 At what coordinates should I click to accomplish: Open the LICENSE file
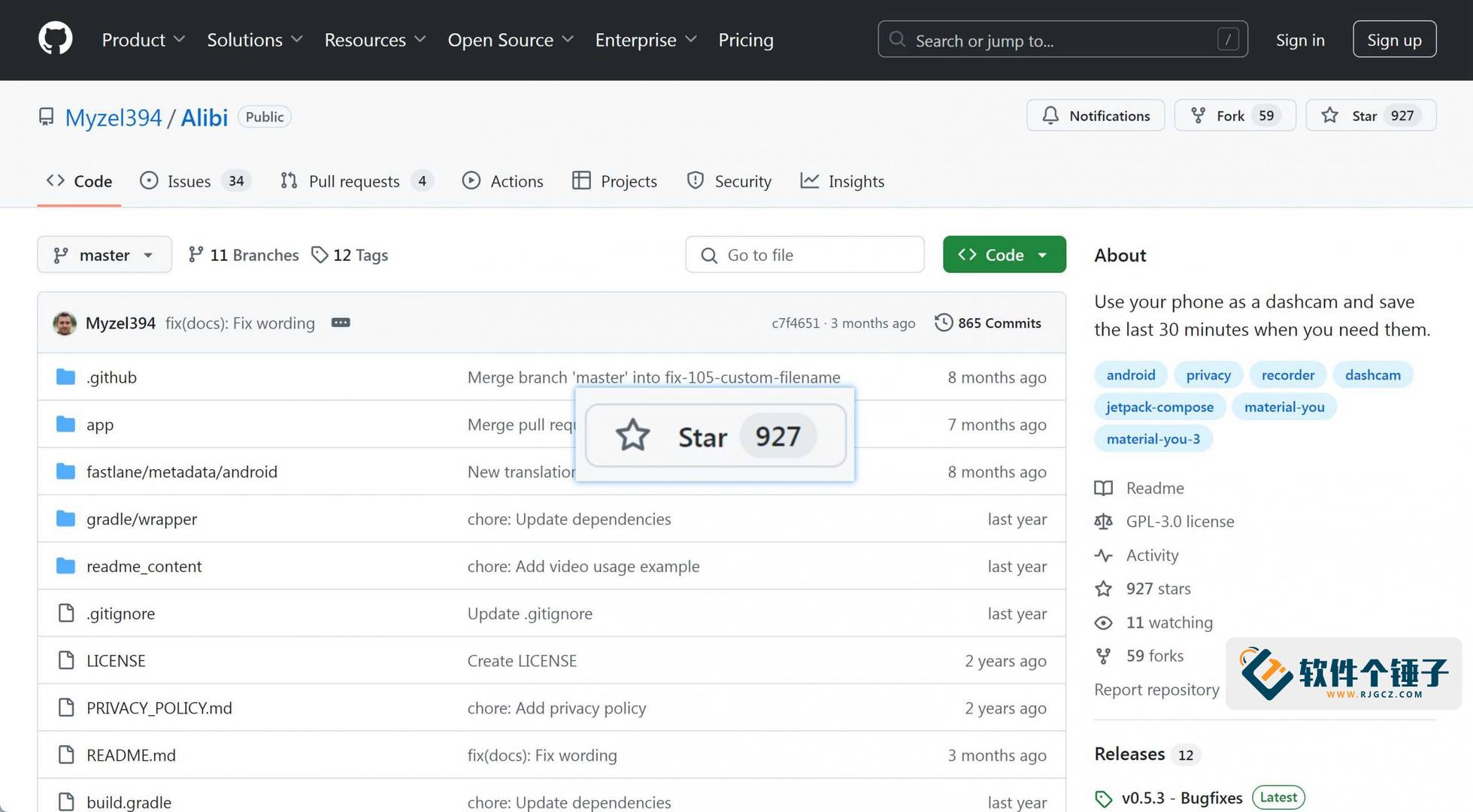tap(116, 661)
